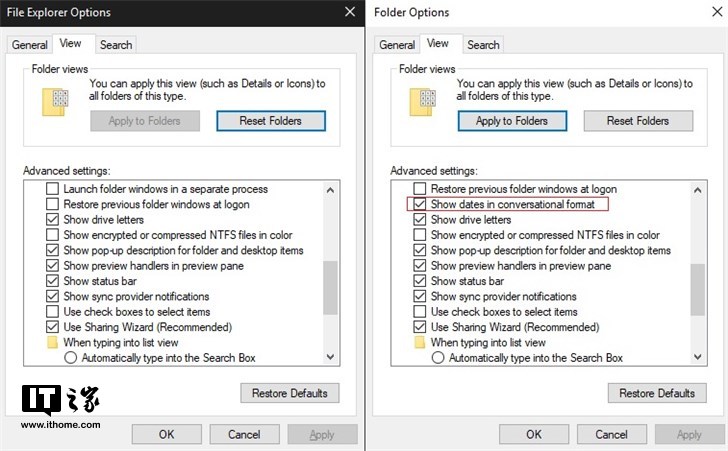Select 'Automatically type into the Search Box' in File Explorer Options
Viewport: 728px width, 451px height.
[71, 358]
